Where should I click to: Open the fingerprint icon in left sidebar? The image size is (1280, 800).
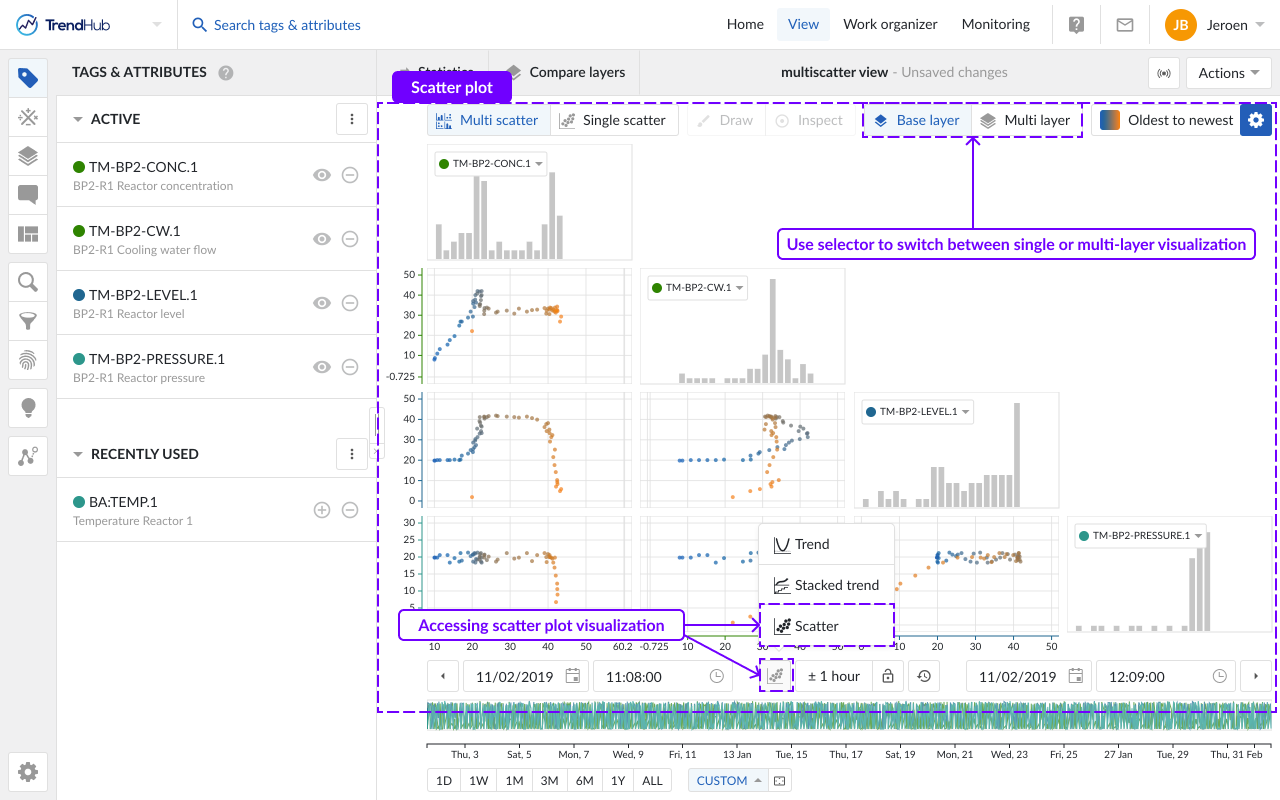coord(28,360)
